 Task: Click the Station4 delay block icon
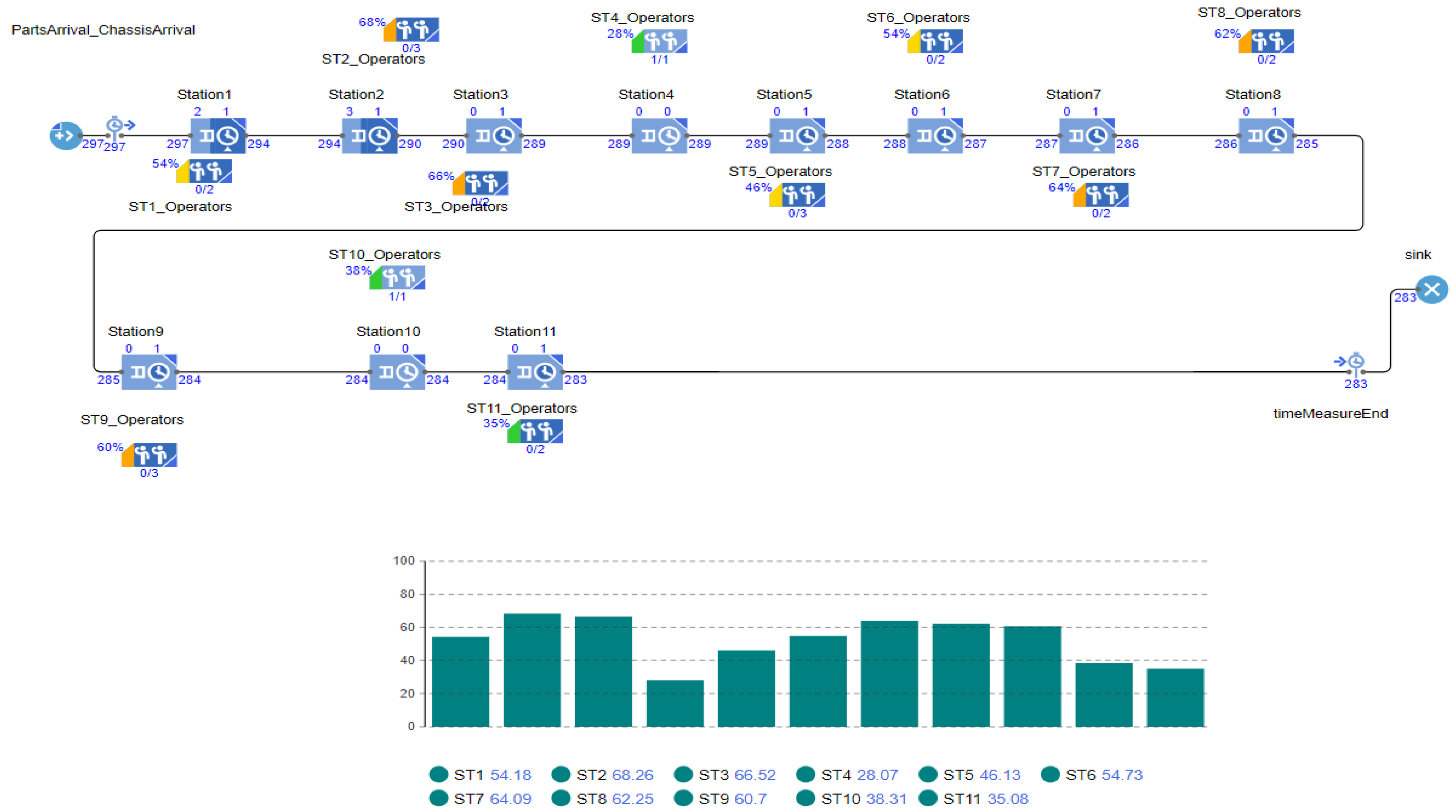coord(659,136)
